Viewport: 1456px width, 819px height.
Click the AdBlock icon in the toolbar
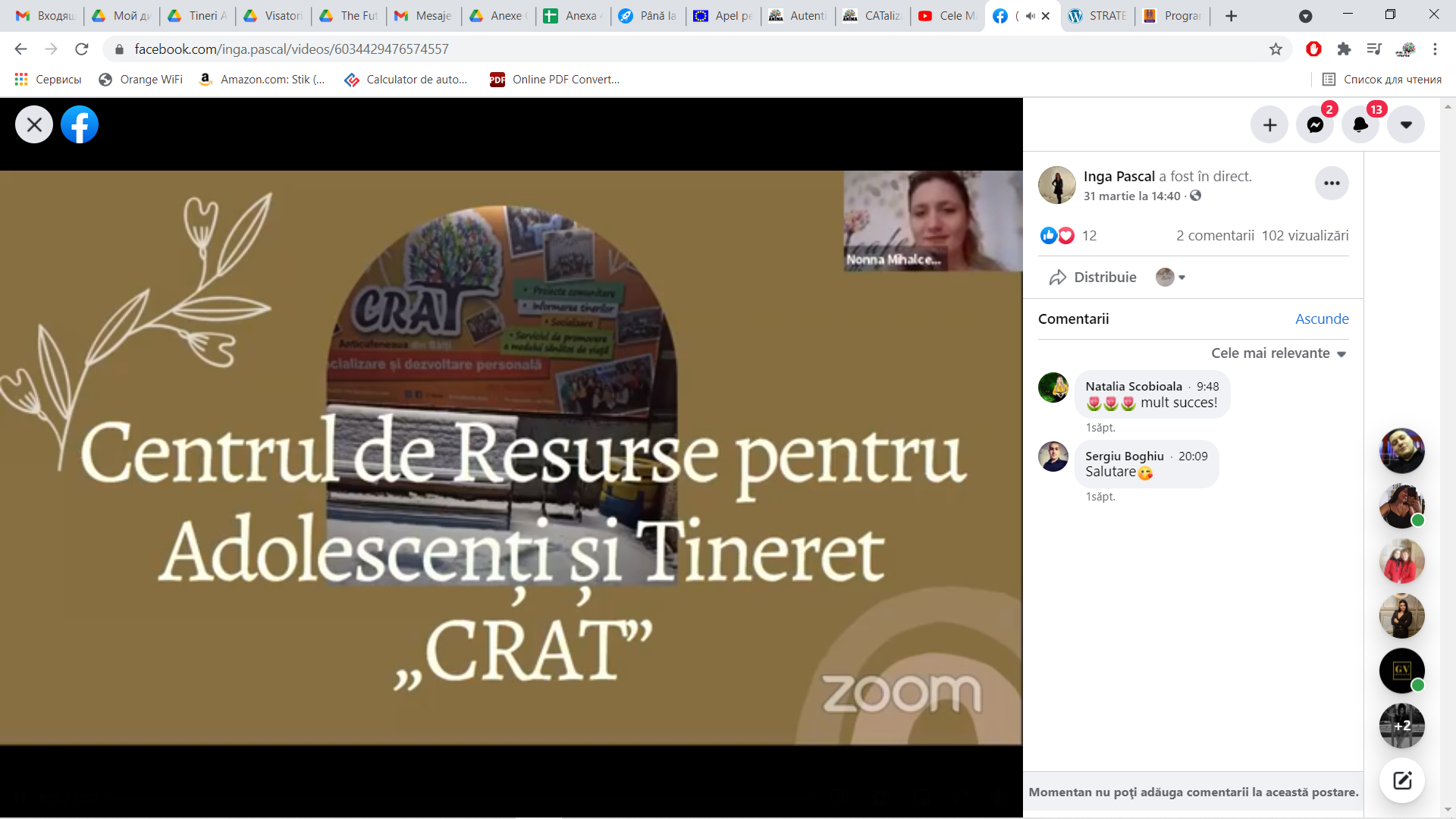(x=1313, y=49)
